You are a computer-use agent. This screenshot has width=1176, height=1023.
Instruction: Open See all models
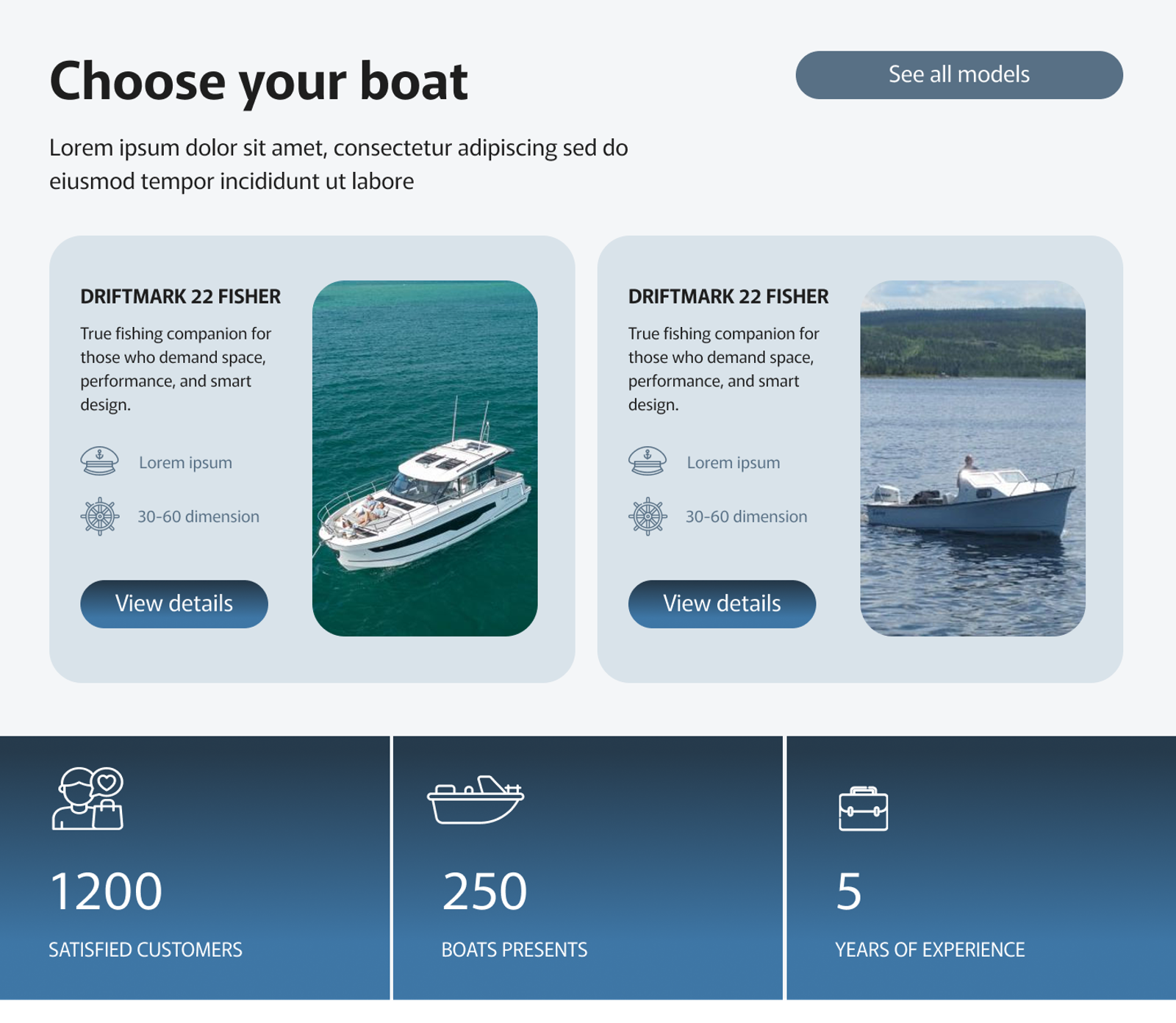pos(958,73)
